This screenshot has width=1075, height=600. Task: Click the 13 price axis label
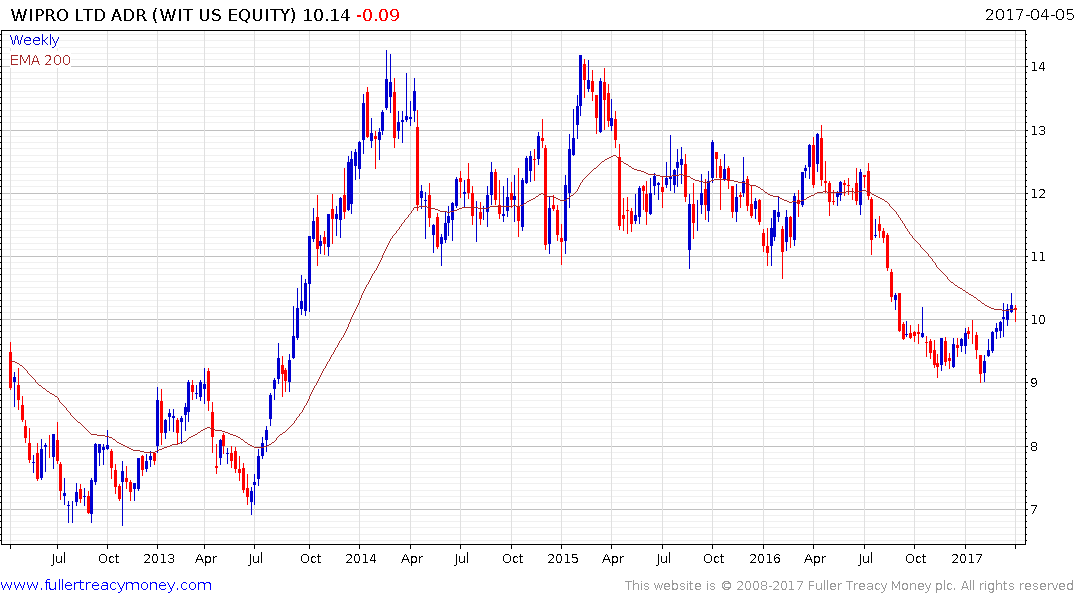click(x=1037, y=130)
